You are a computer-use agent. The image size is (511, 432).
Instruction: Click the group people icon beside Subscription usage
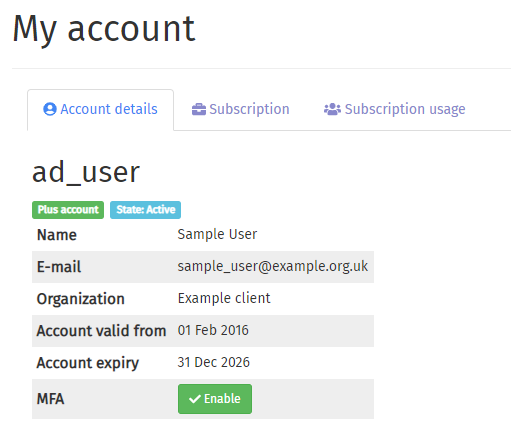click(332, 109)
